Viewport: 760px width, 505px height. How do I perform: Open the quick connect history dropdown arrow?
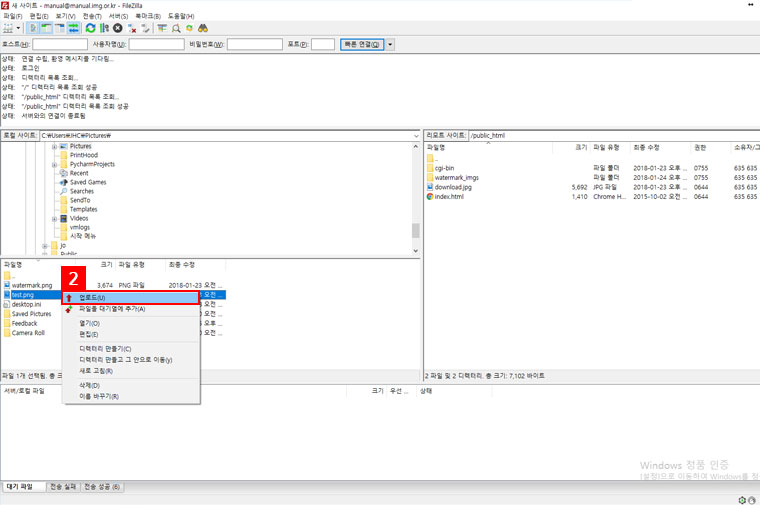390,45
